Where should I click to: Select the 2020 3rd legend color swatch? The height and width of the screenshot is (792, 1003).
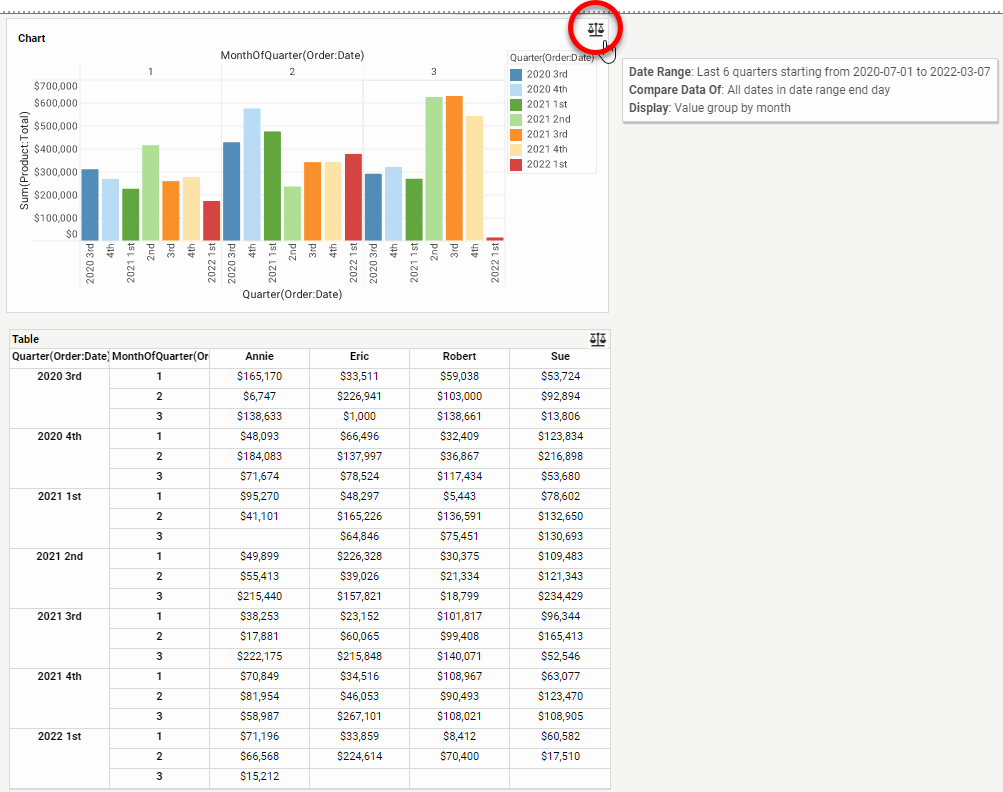(516, 74)
